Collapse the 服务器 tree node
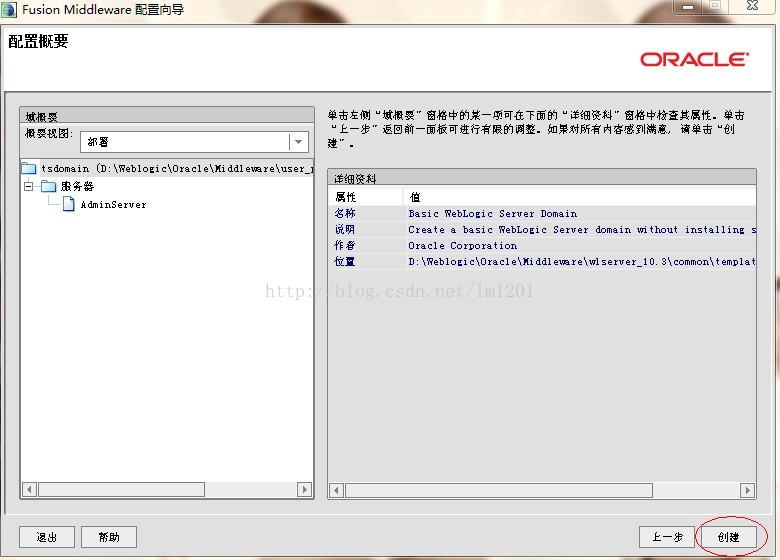This screenshot has height=560, width=780. 29,187
